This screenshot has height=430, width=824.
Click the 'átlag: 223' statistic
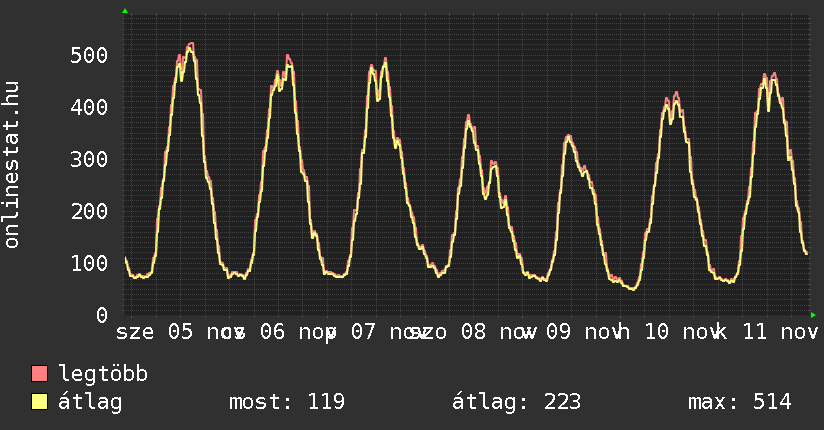pyautogui.click(x=516, y=402)
